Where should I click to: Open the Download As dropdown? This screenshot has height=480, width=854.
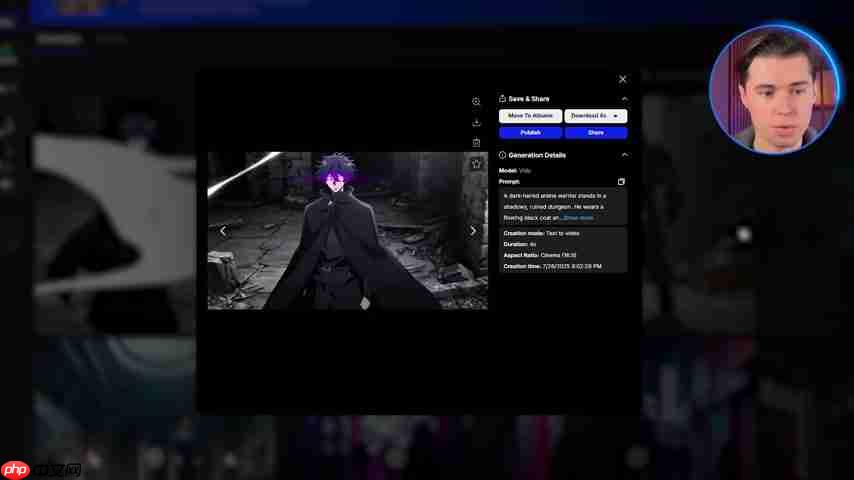coord(595,116)
